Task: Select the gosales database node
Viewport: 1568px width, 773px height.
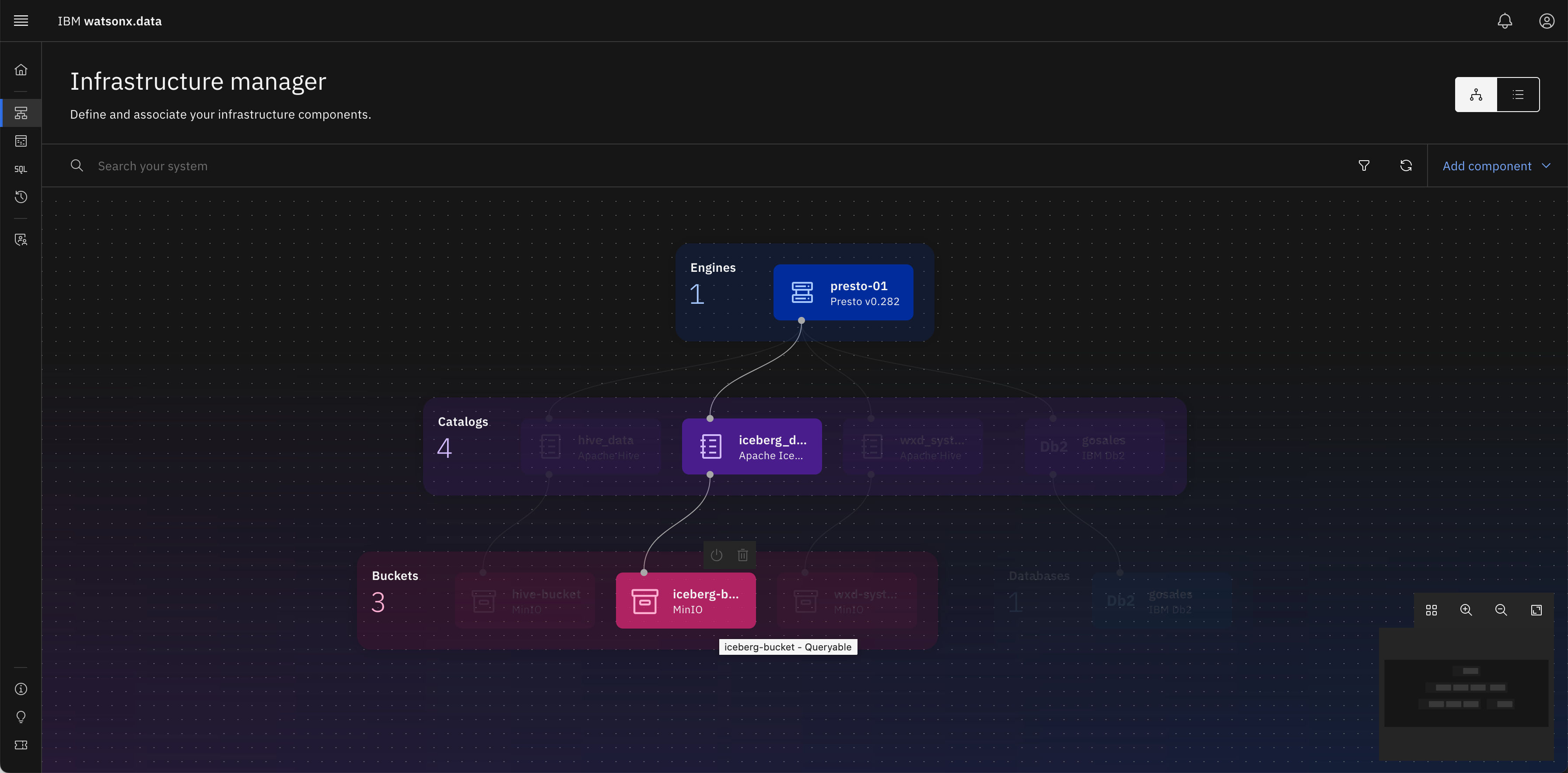Action: 1162,601
